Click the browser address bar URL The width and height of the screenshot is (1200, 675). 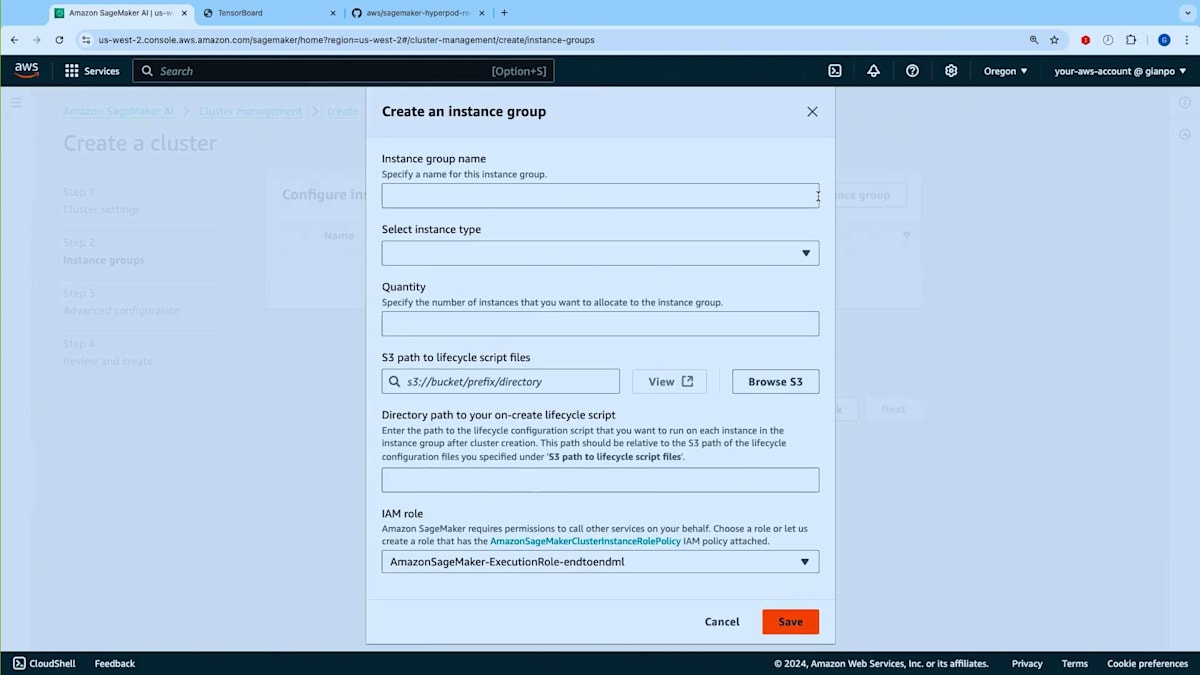click(346, 40)
